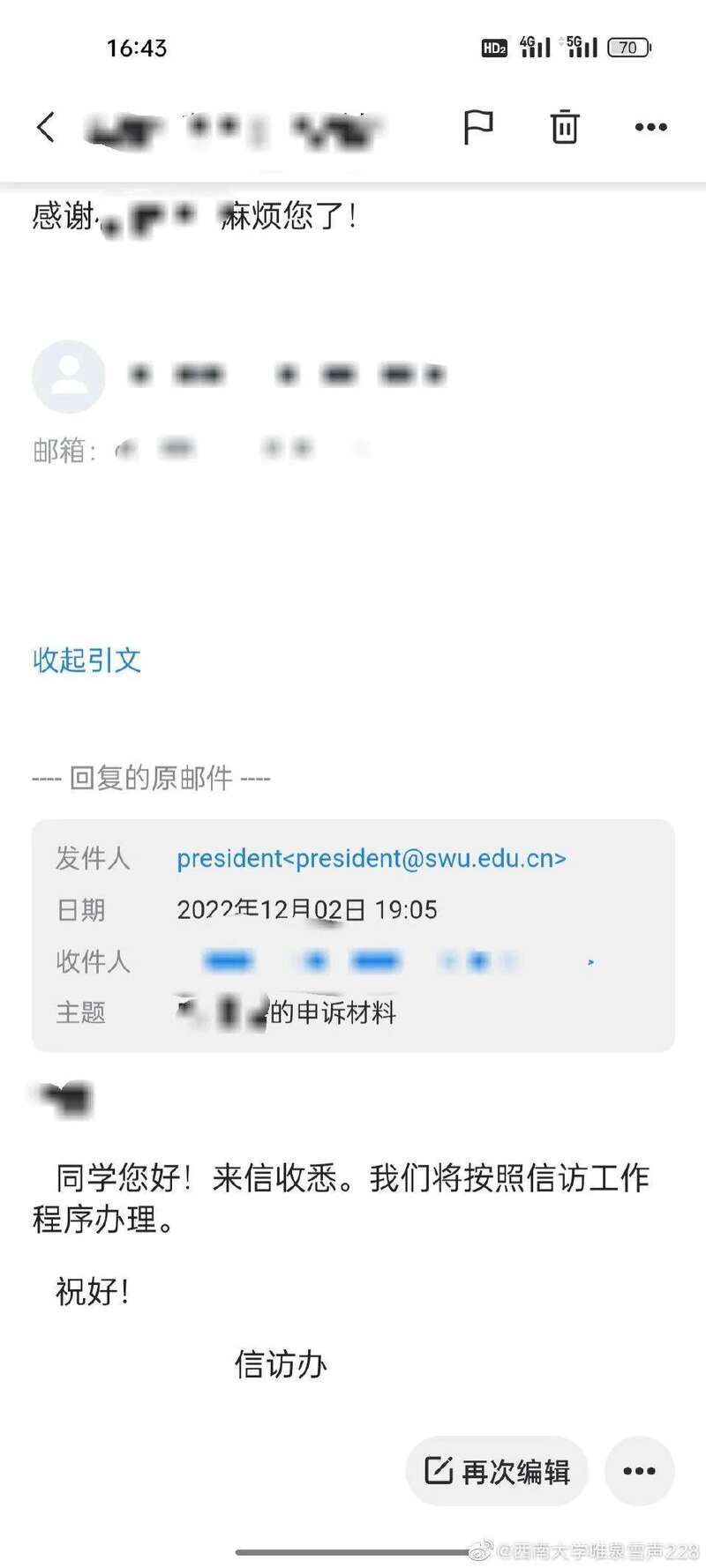Open president@swu.edu.cn sender link
Screen dimensions: 706x1568
coord(372,858)
